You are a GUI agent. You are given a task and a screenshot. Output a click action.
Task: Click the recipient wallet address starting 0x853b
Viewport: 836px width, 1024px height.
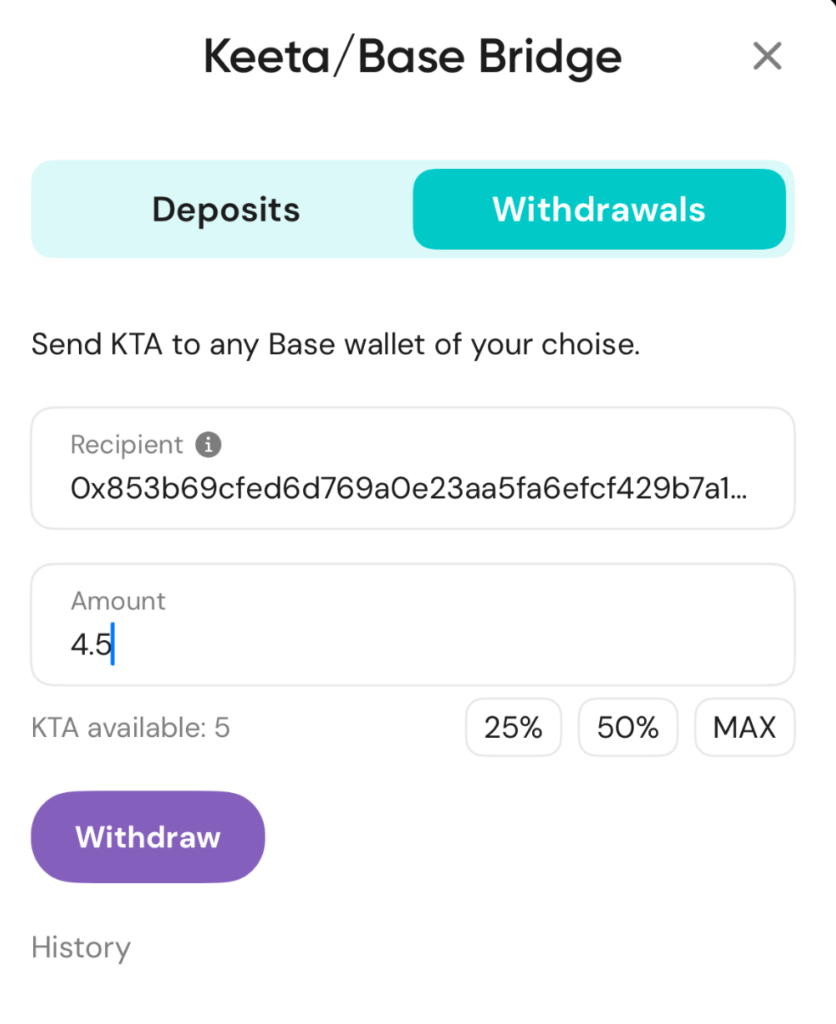(400, 488)
